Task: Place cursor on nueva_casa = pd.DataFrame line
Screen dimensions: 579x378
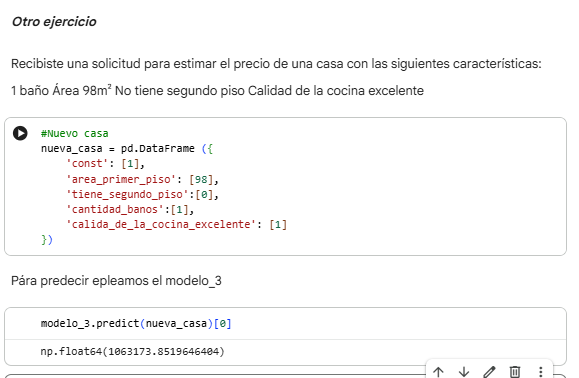Action: (127, 148)
